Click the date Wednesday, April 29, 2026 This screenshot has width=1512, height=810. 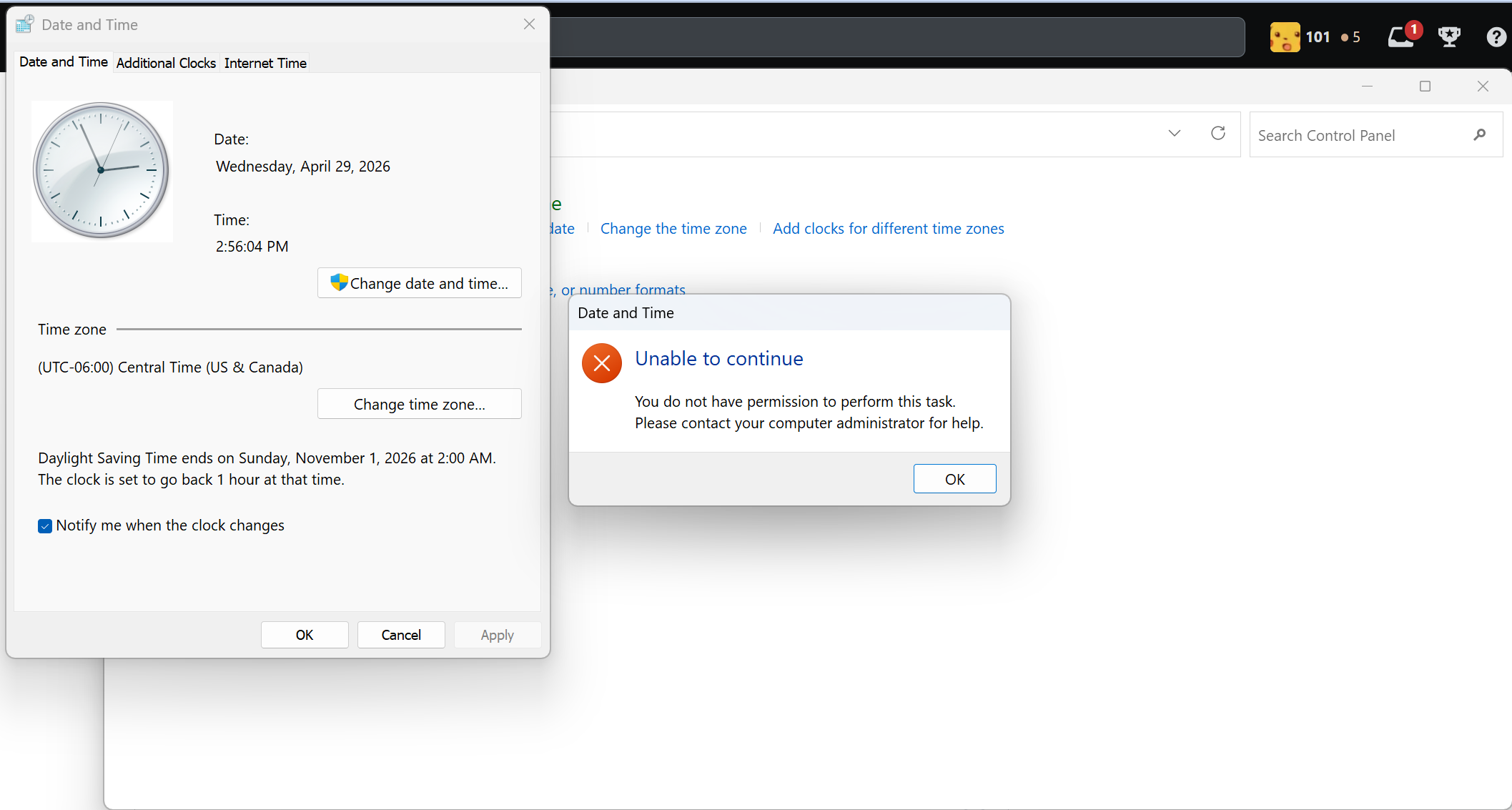[303, 167]
